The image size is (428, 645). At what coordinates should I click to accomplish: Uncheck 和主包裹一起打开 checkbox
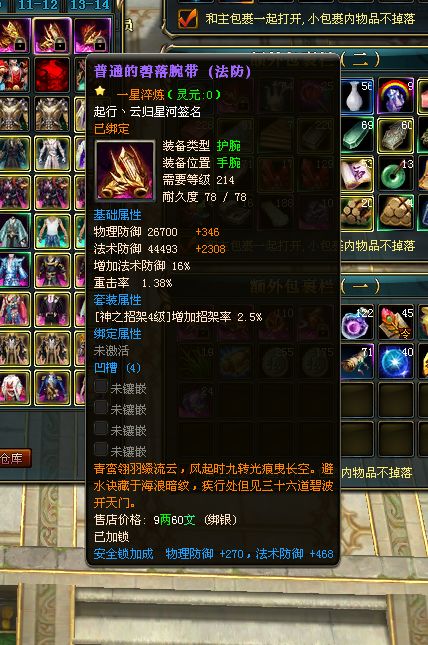[x=187, y=19]
